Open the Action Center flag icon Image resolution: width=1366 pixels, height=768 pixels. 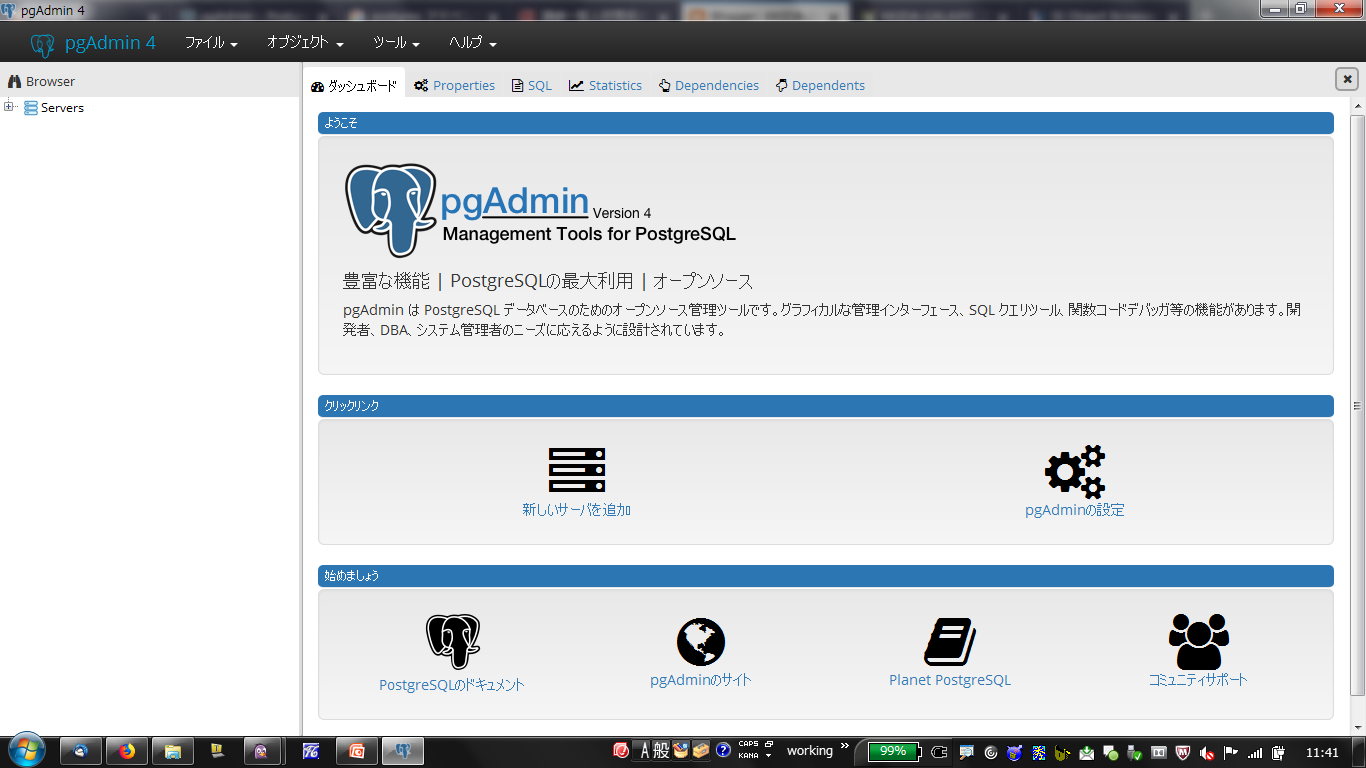1231,752
